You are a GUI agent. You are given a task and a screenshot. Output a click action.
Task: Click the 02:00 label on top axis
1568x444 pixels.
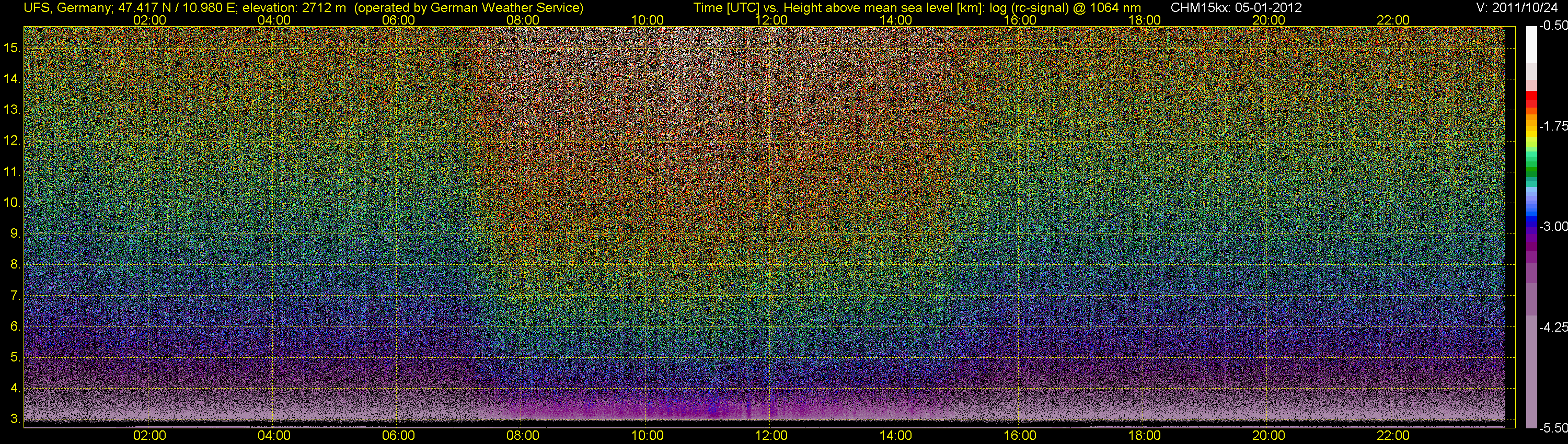click(149, 20)
